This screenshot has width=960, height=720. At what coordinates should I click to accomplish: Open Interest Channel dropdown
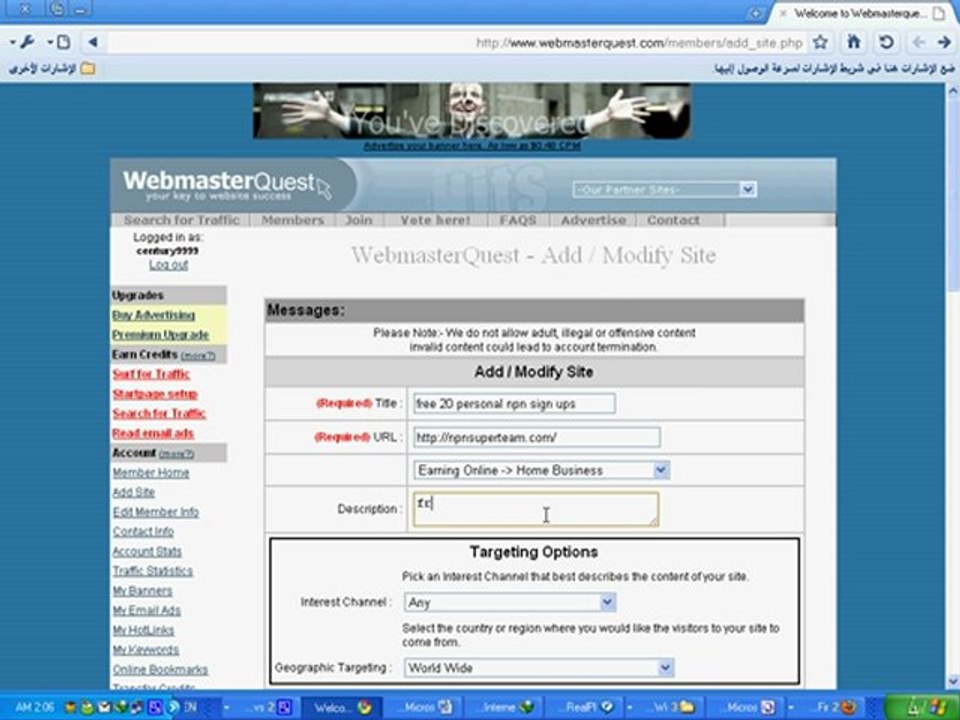pyautogui.click(x=510, y=602)
